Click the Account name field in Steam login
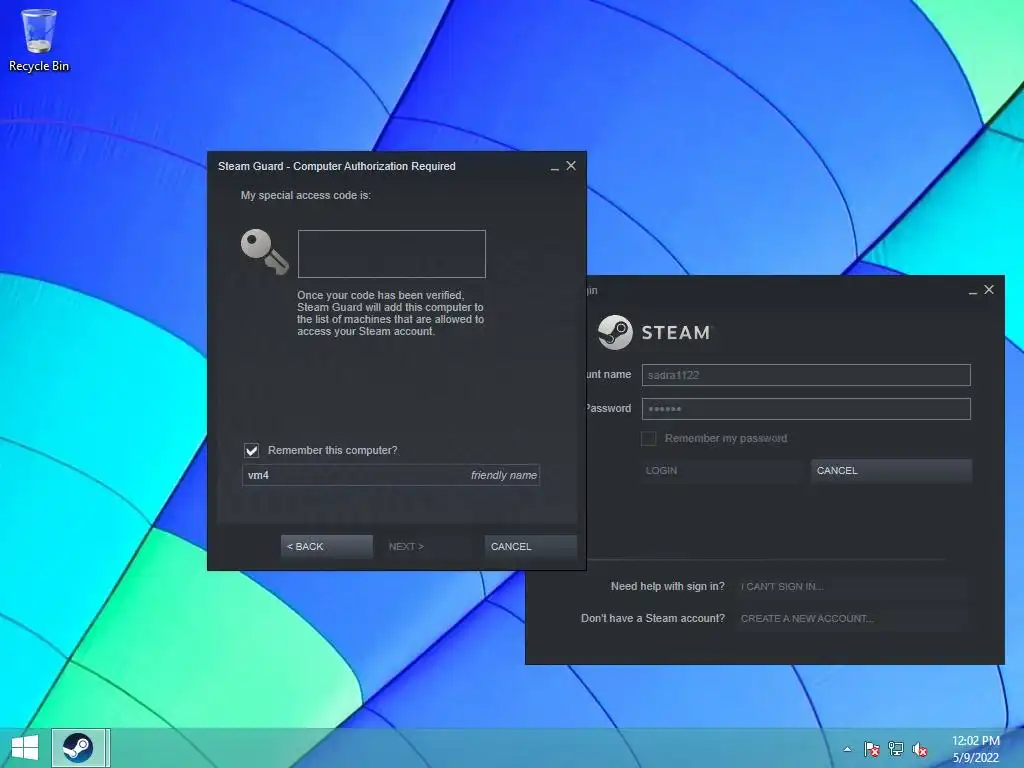Image resolution: width=1024 pixels, height=768 pixels. [x=806, y=375]
